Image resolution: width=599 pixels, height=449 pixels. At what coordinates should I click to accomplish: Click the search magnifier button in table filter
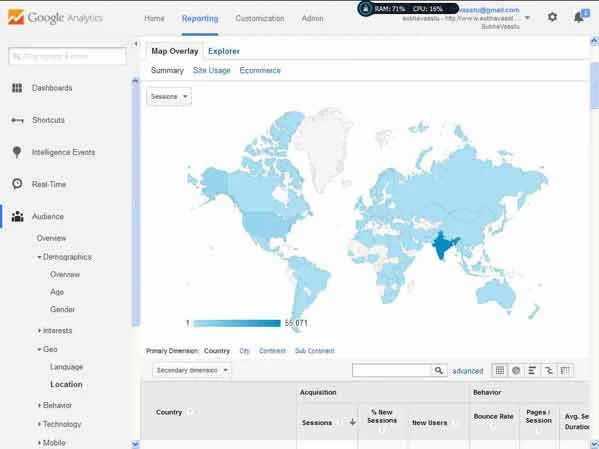pyautogui.click(x=439, y=370)
